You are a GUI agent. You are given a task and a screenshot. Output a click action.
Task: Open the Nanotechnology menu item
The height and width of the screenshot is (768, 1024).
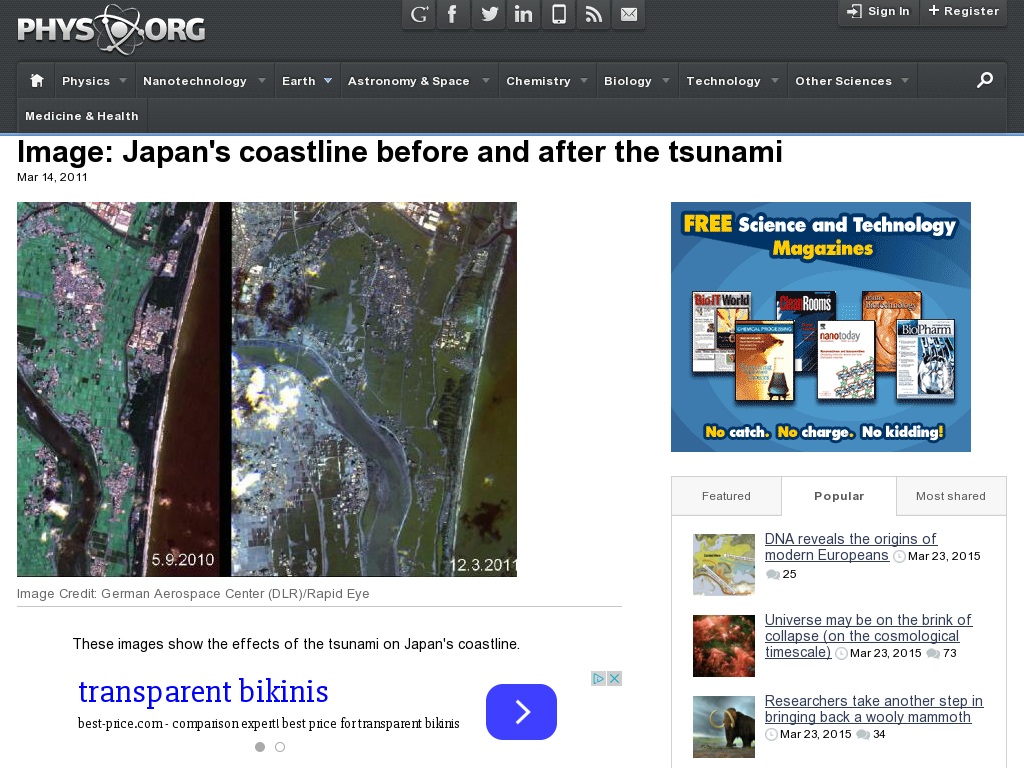click(x=195, y=81)
